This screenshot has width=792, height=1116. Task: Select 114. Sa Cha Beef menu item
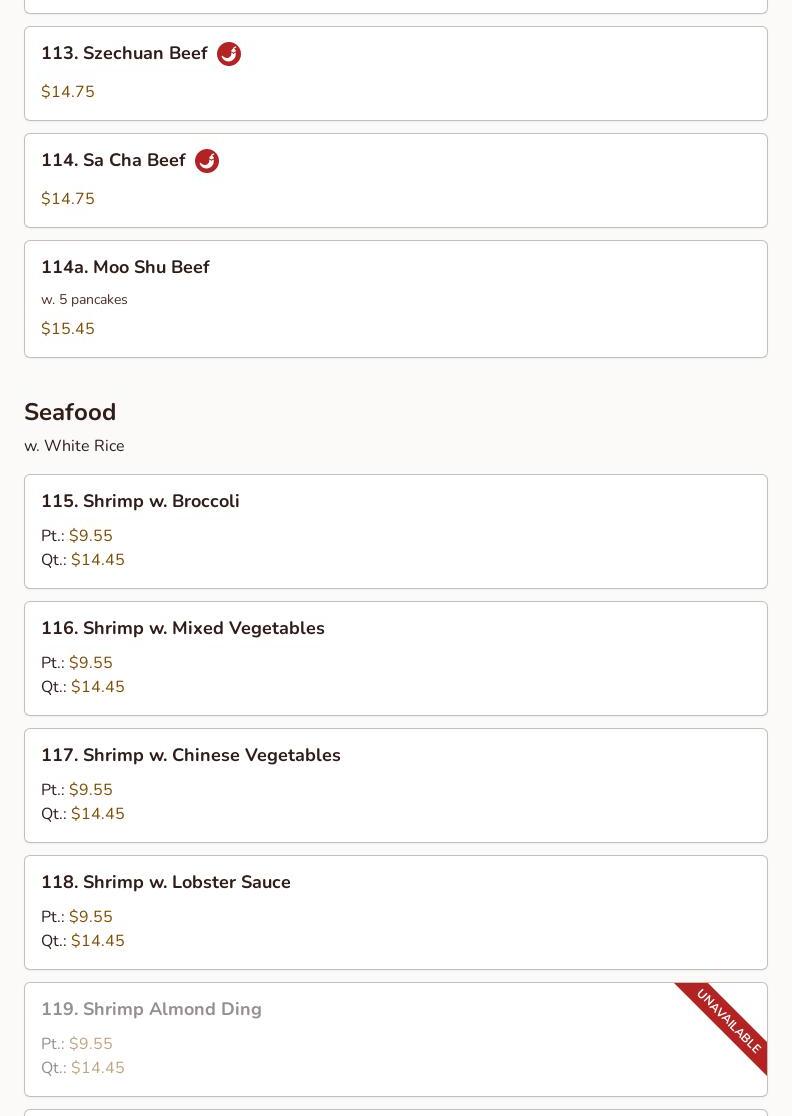click(x=396, y=181)
